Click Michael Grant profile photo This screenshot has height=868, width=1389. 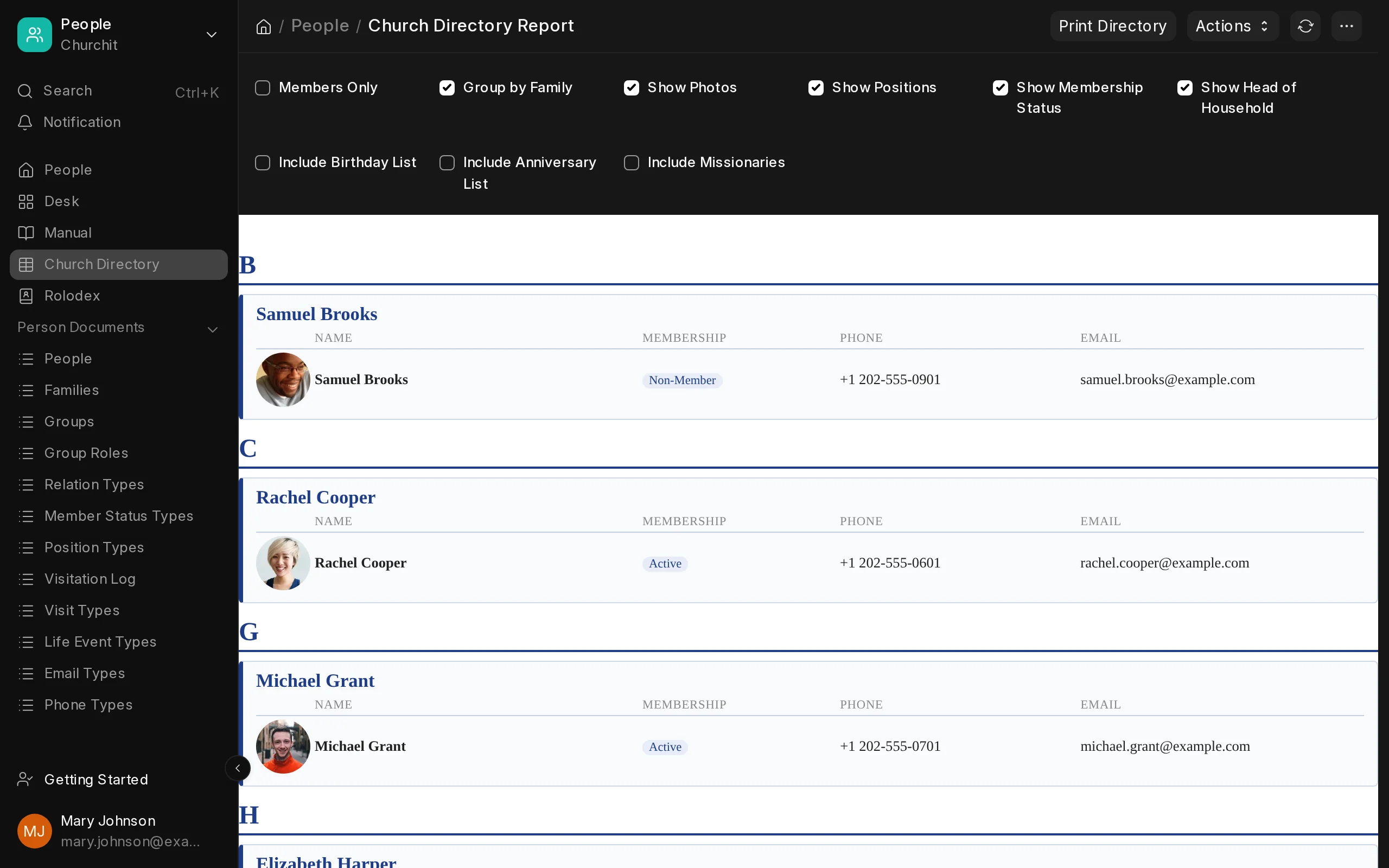tap(283, 746)
